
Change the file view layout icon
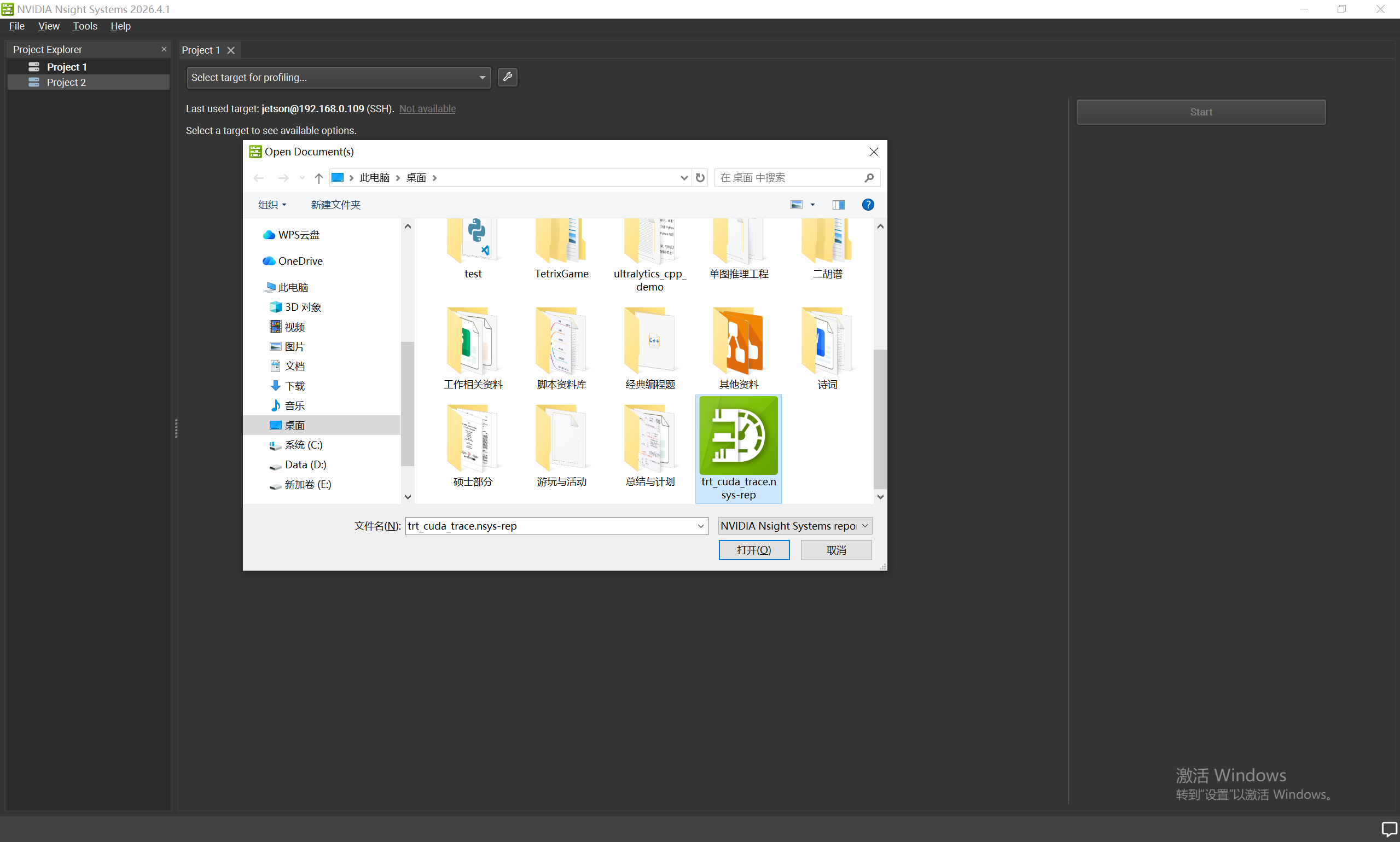[797, 205]
